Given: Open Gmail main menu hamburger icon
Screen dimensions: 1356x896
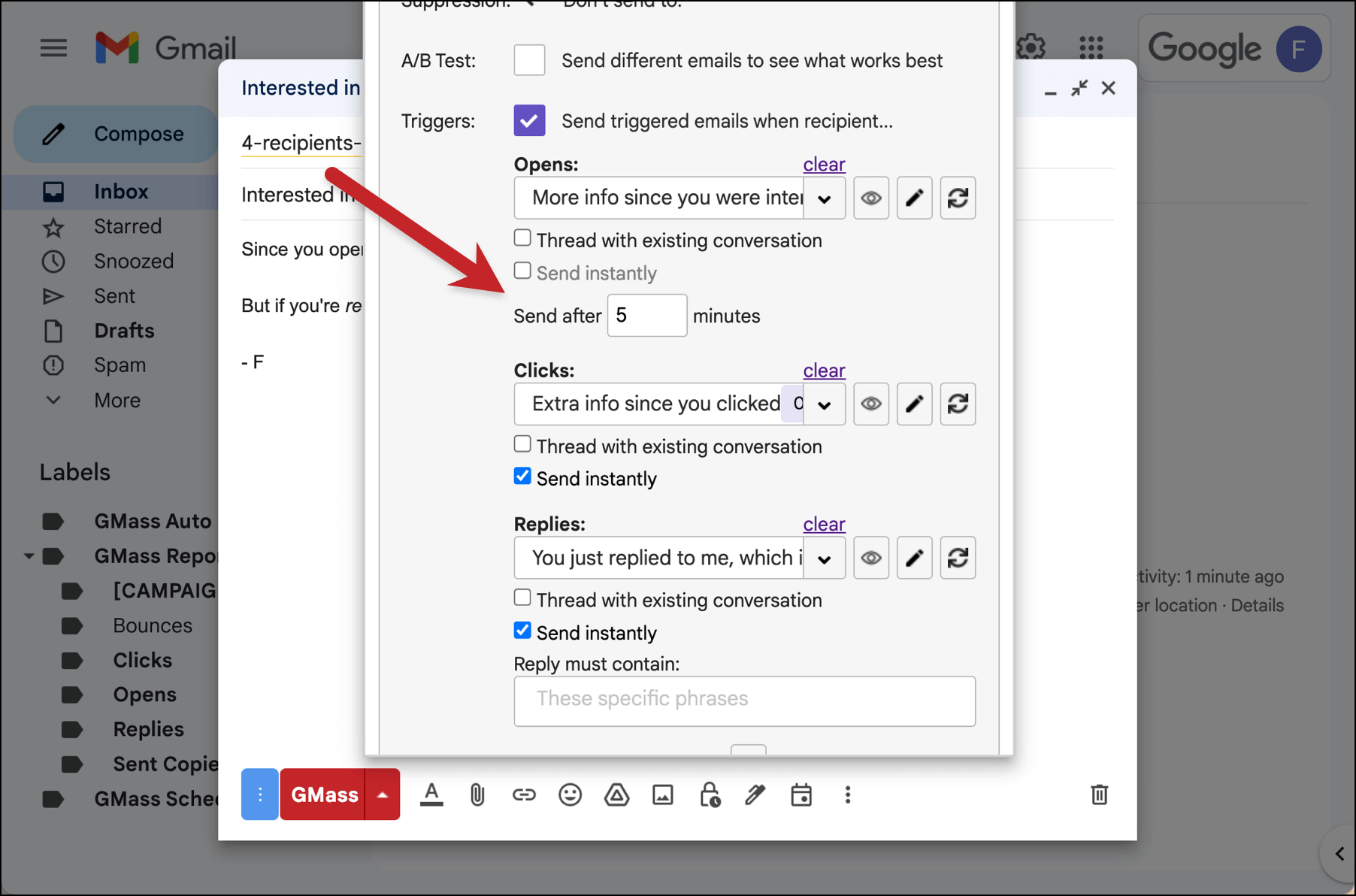Looking at the screenshot, I should click(x=53, y=49).
